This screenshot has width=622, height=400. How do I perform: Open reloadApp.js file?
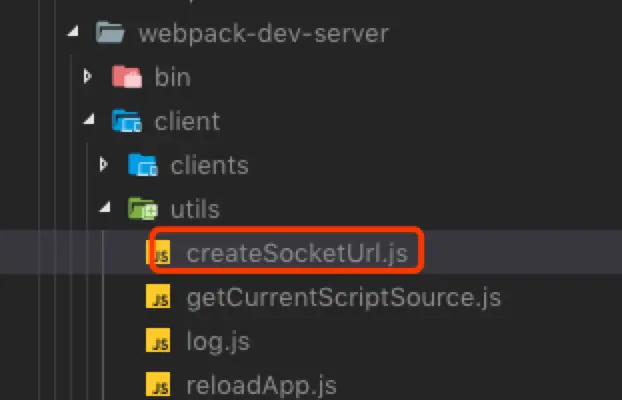click(262, 385)
